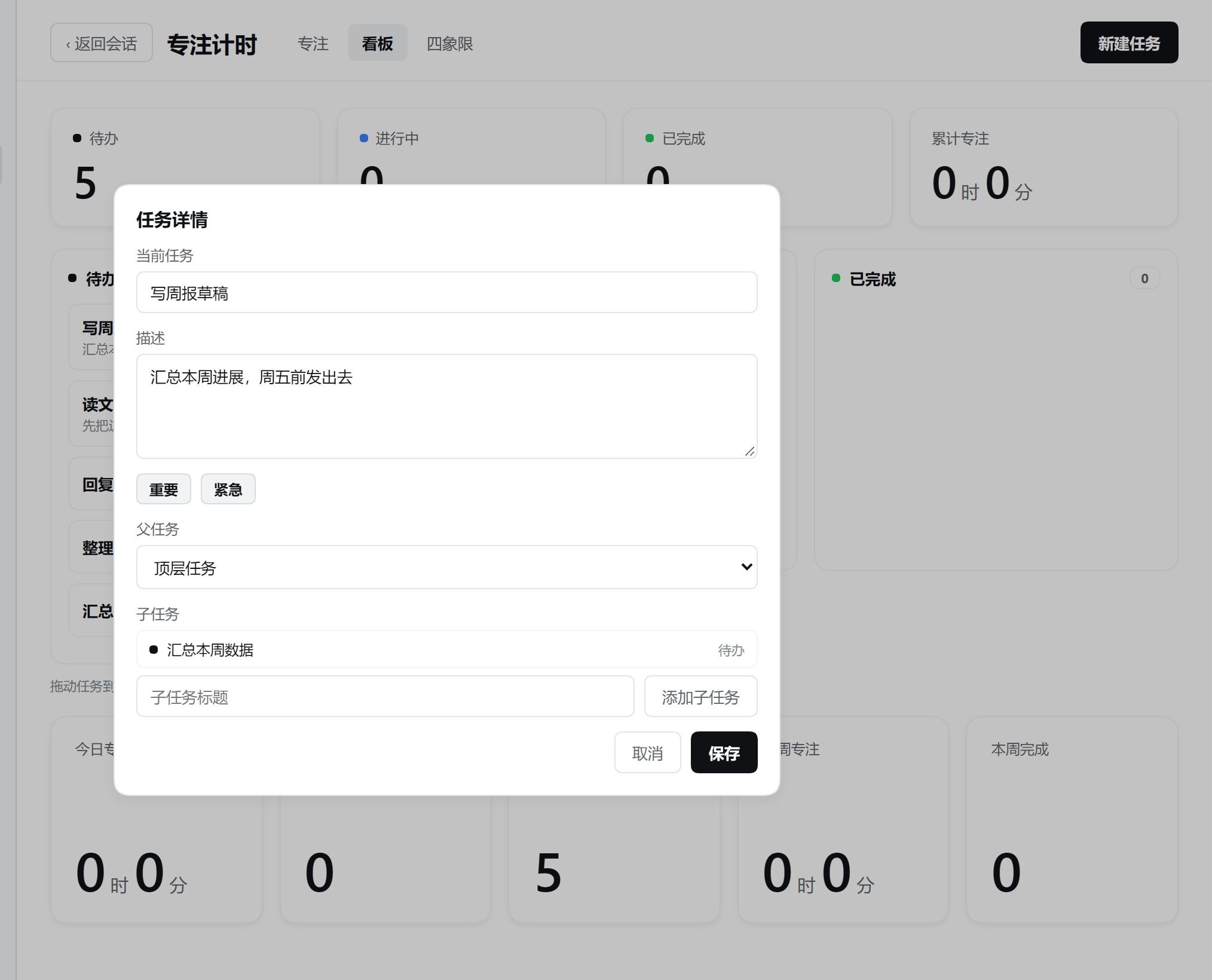1212x980 pixels.
Task: Click the 本周完成 stat card
Action: click(x=1072, y=820)
